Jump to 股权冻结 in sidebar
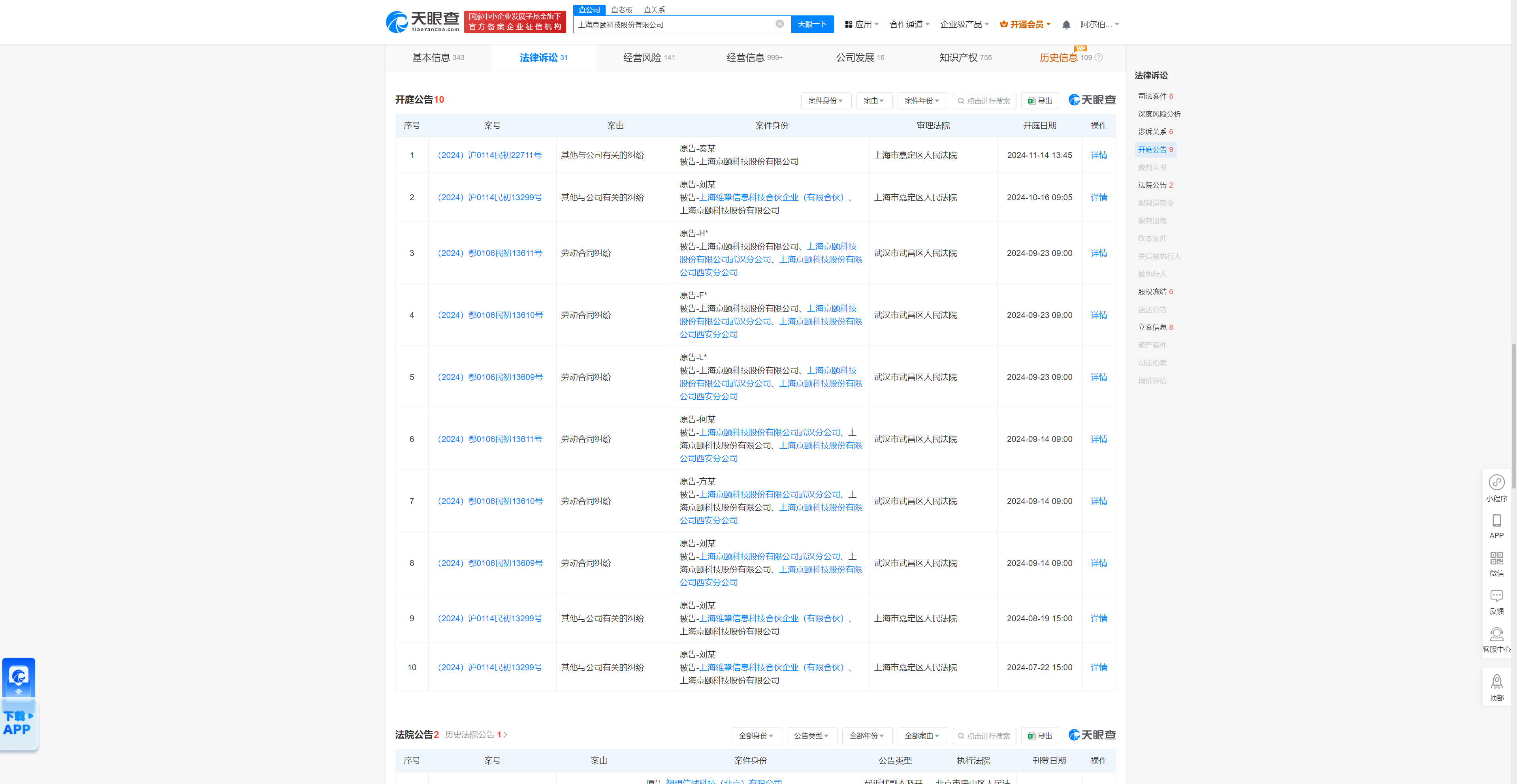 coord(1155,292)
